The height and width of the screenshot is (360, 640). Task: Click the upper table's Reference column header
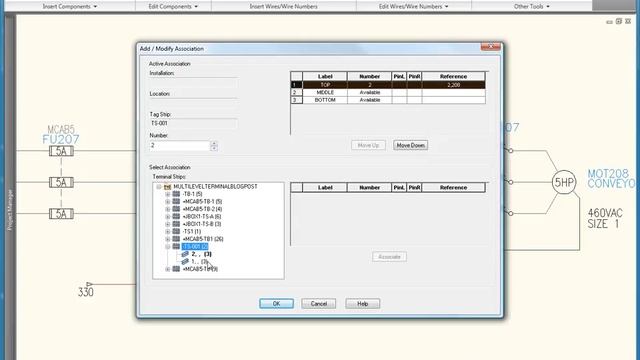coord(453,76)
